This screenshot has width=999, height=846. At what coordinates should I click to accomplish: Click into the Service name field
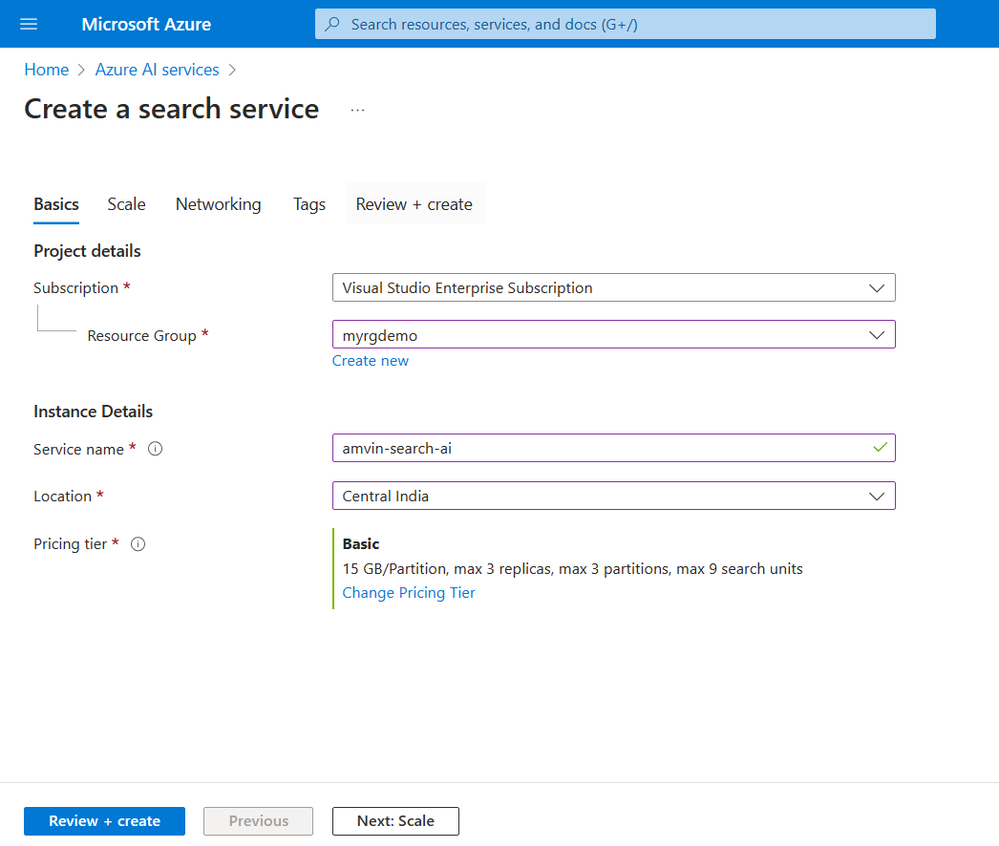pyautogui.click(x=614, y=448)
